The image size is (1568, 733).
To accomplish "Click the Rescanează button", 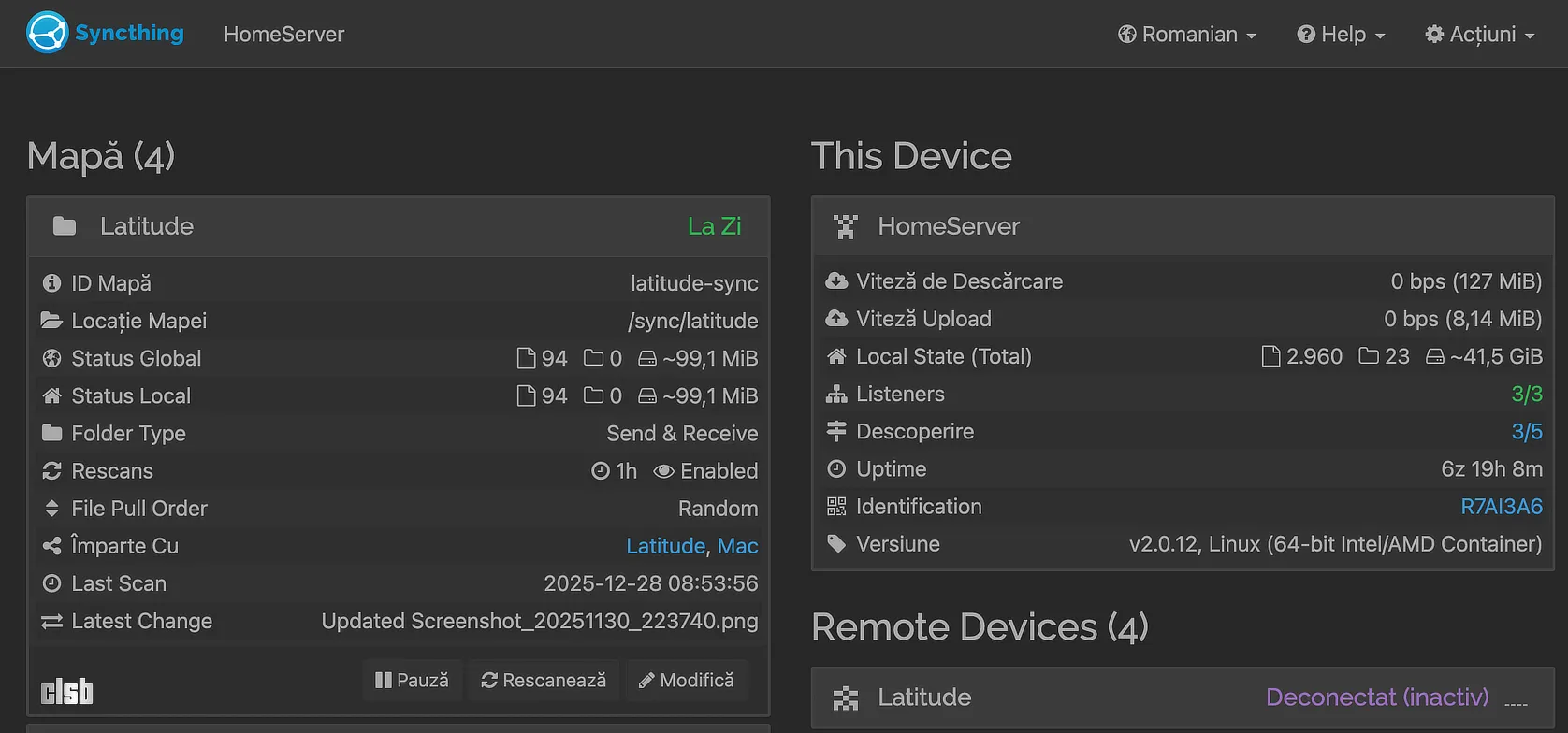I will [x=544, y=681].
